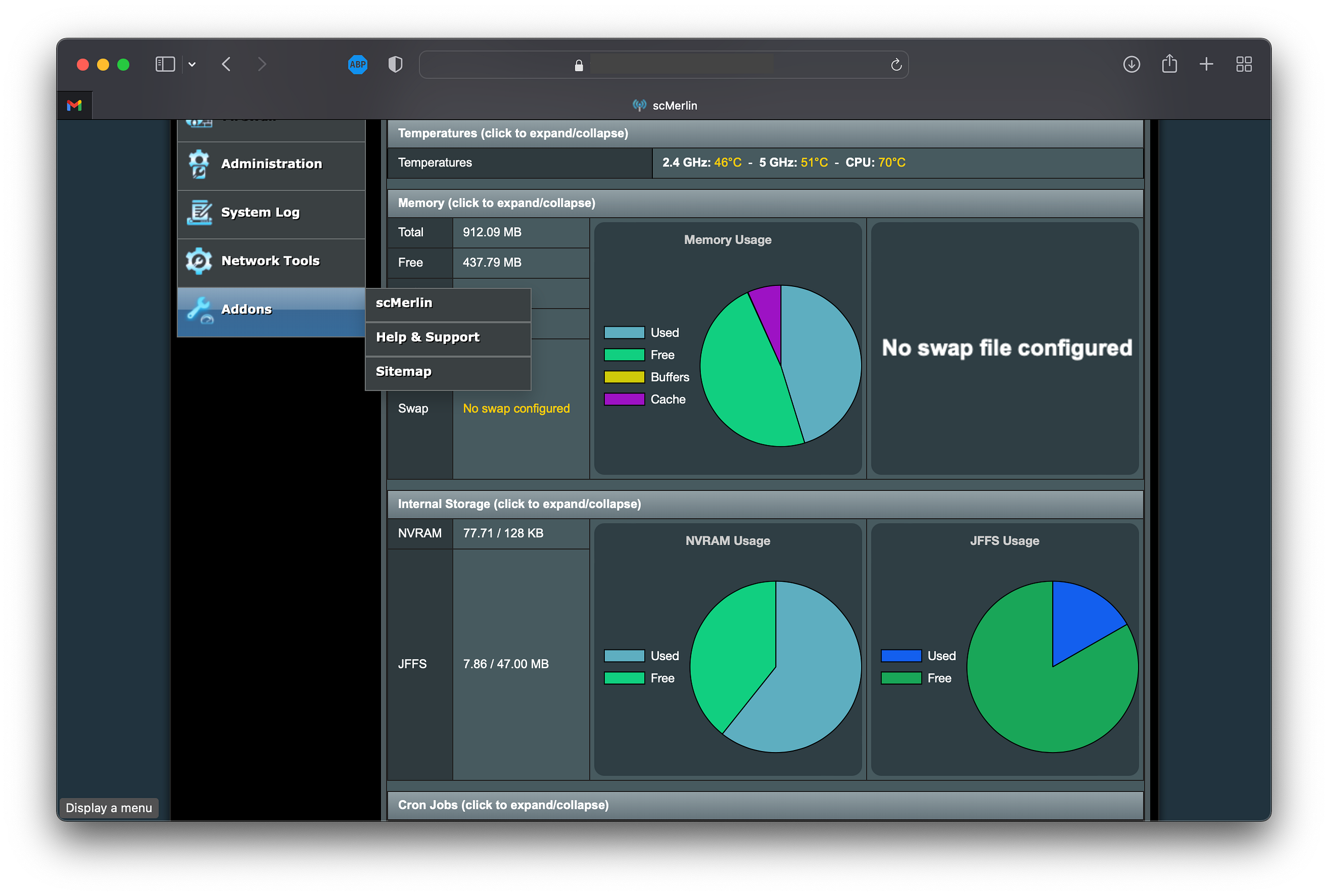Click the Cache purple legend swatch

tap(624, 399)
